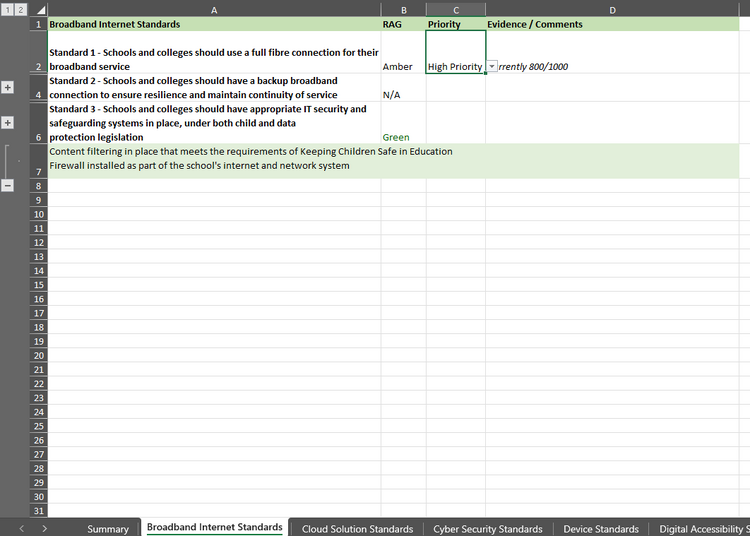Image resolution: width=750 pixels, height=536 pixels.
Task: Select the Amber RAG cell
Action: tap(403, 52)
